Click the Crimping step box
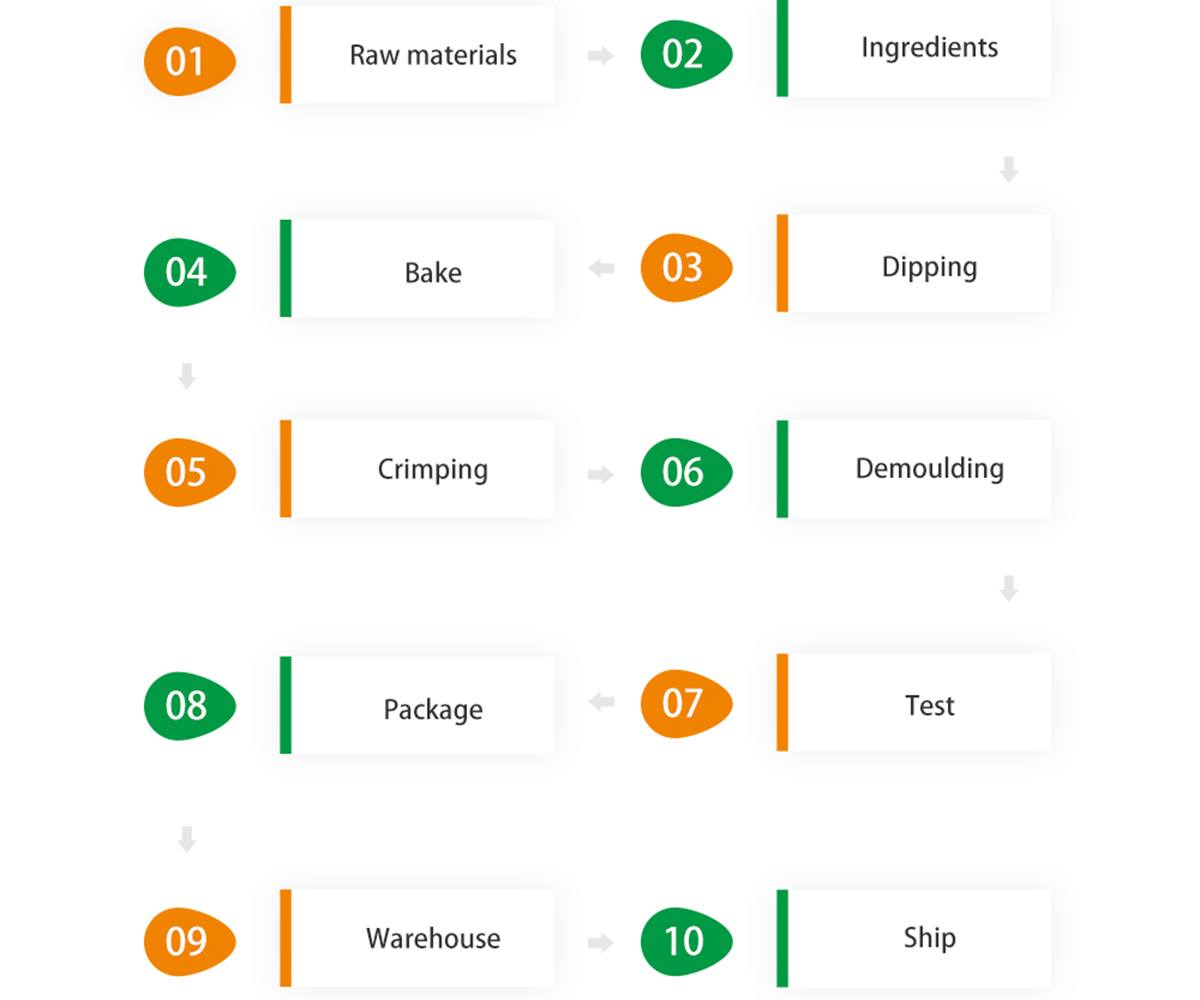This screenshot has height=1000, width=1200. click(417, 468)
